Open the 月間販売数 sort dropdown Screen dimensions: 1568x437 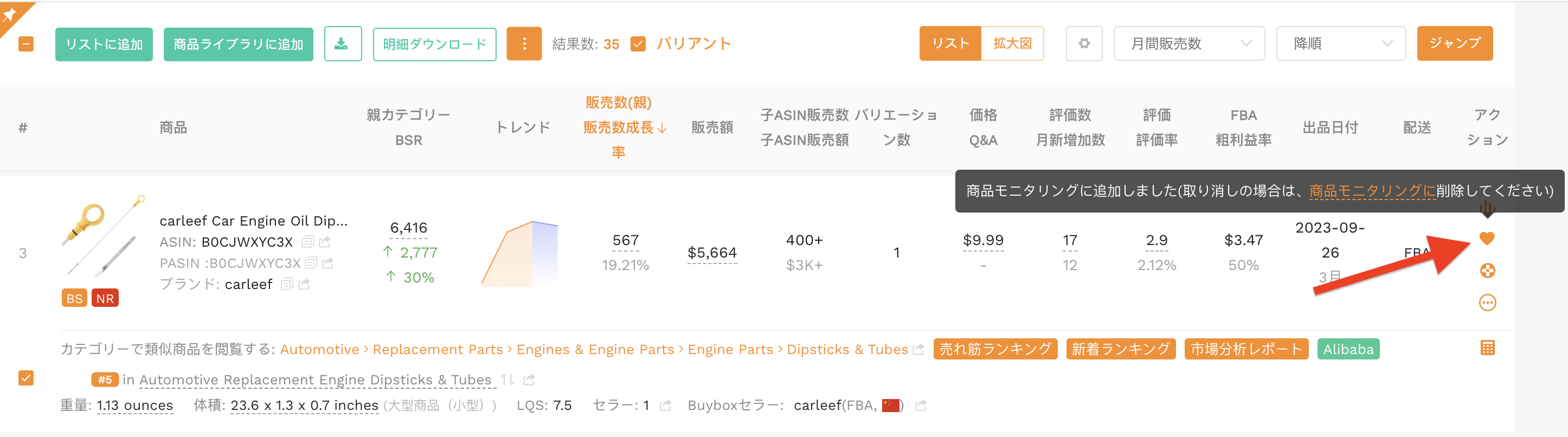point(1189,44)
